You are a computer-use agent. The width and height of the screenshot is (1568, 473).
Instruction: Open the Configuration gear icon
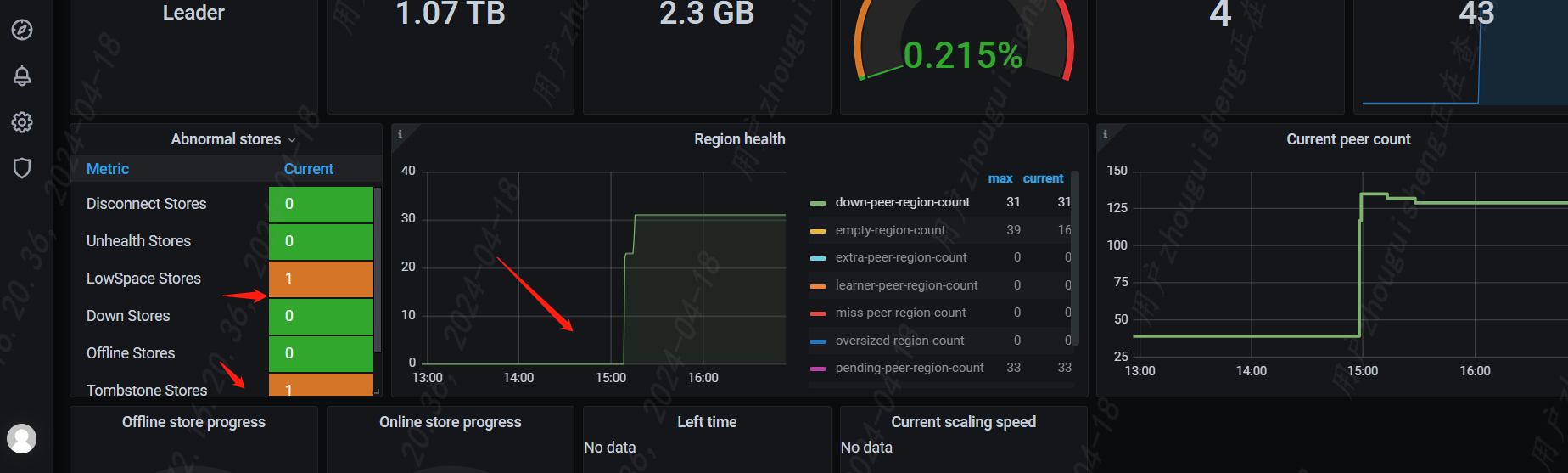click(22, 122)
